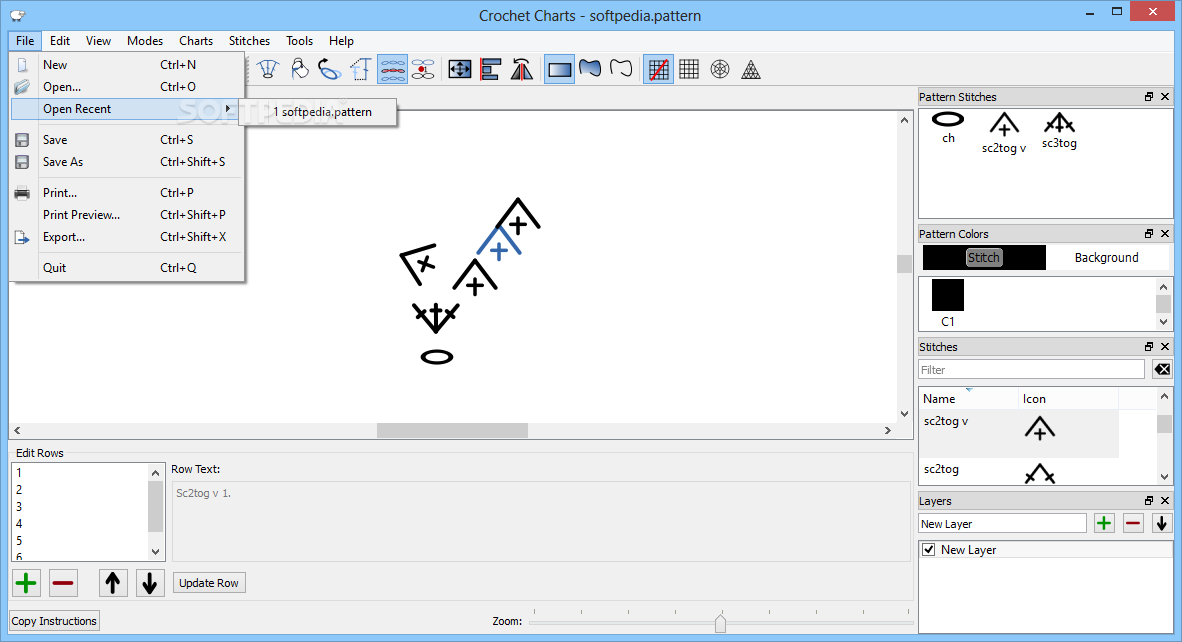Close the Stitches panel
The height and width of the screenshot is (642, 1182).
coord(1165,347)
